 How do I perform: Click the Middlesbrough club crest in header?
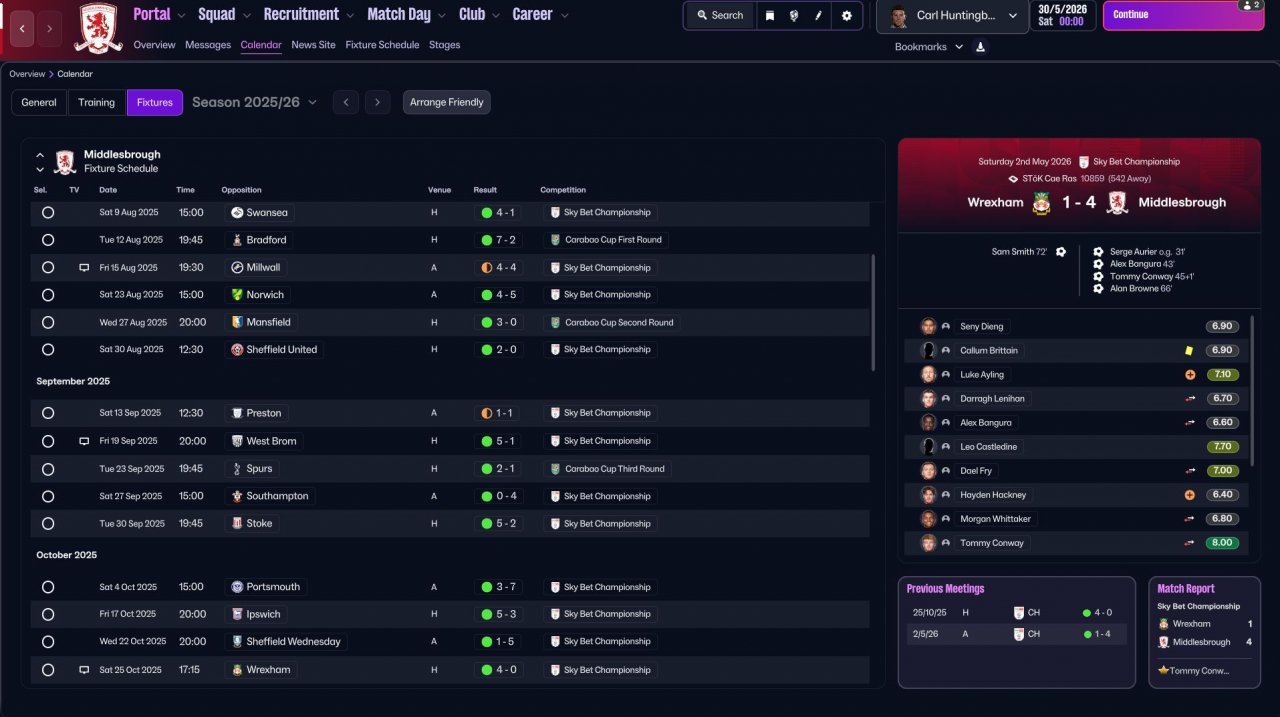point(98,28)
